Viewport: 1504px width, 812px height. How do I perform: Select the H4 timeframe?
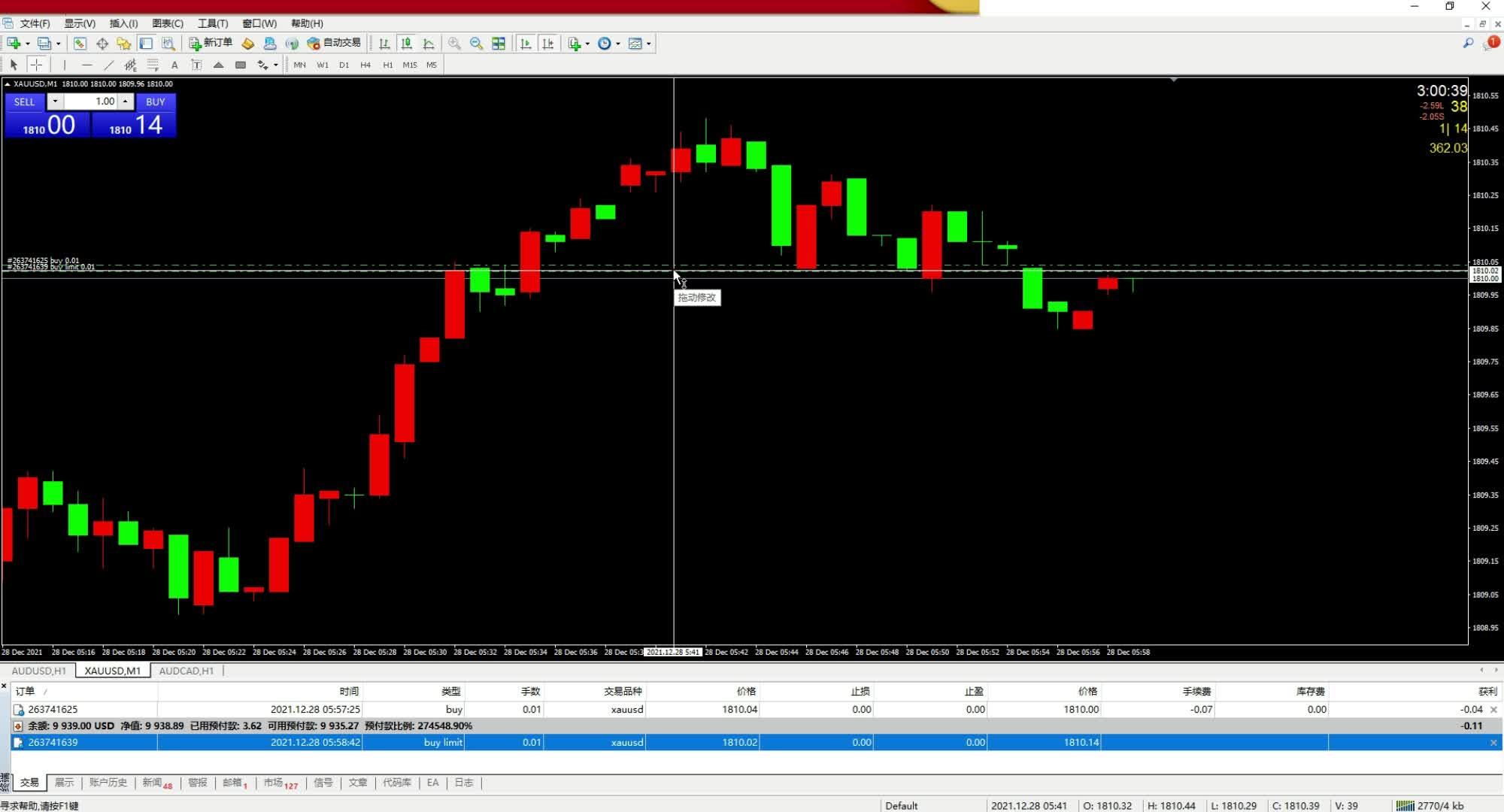[365, 65]
